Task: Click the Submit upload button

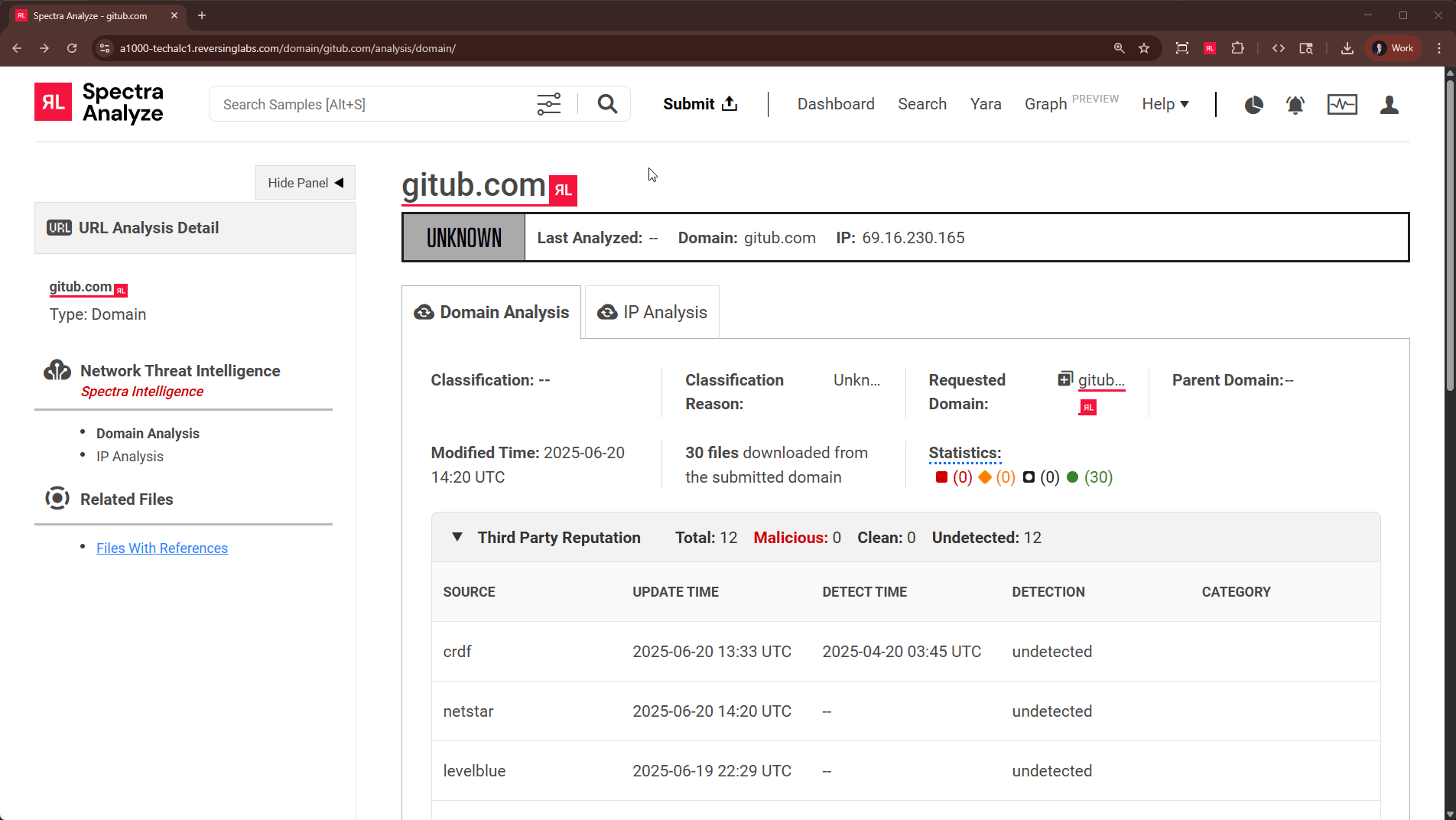Action: 700,104
